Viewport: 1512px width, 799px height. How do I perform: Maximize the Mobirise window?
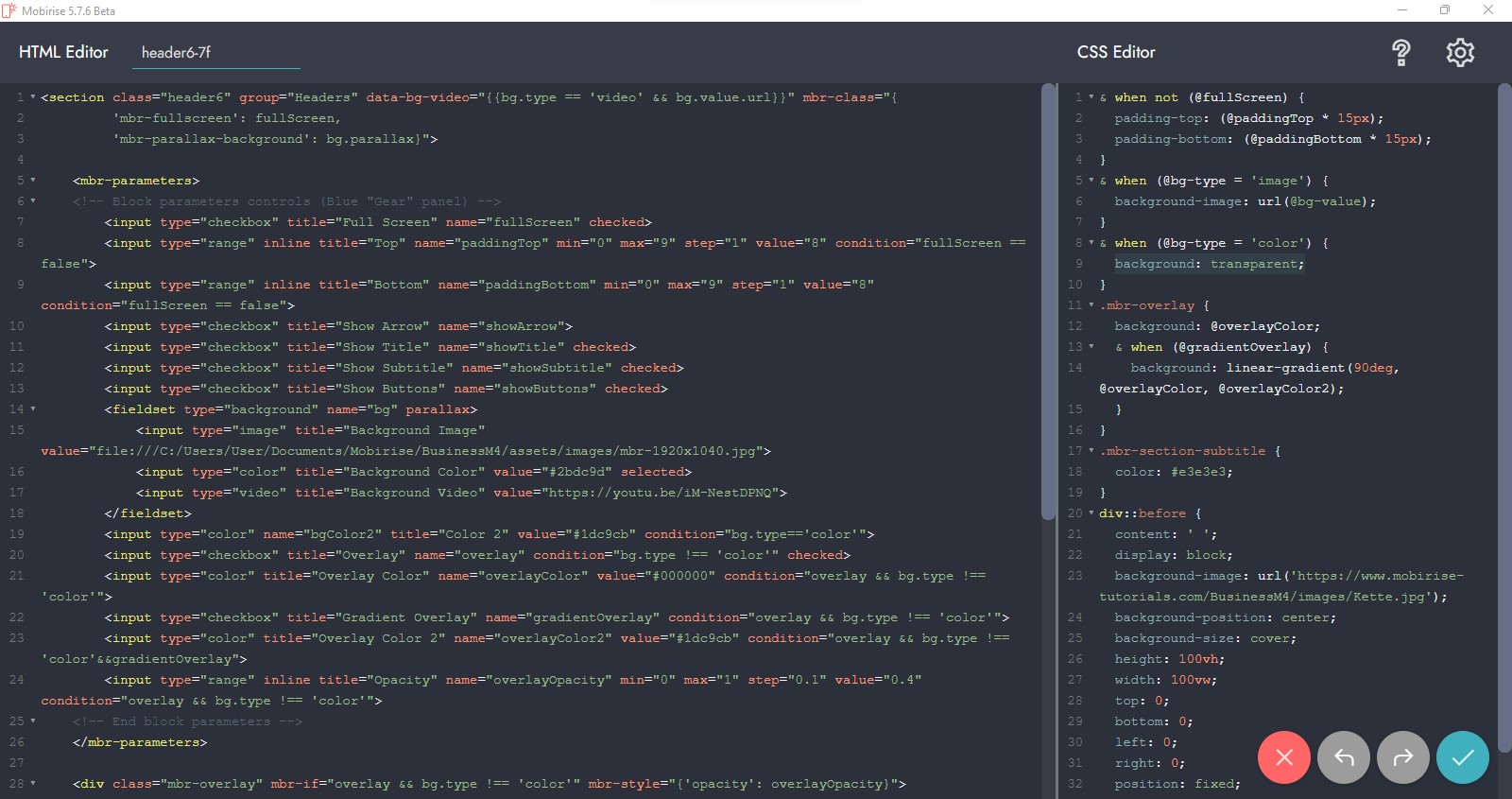(x=1445, y=10)
